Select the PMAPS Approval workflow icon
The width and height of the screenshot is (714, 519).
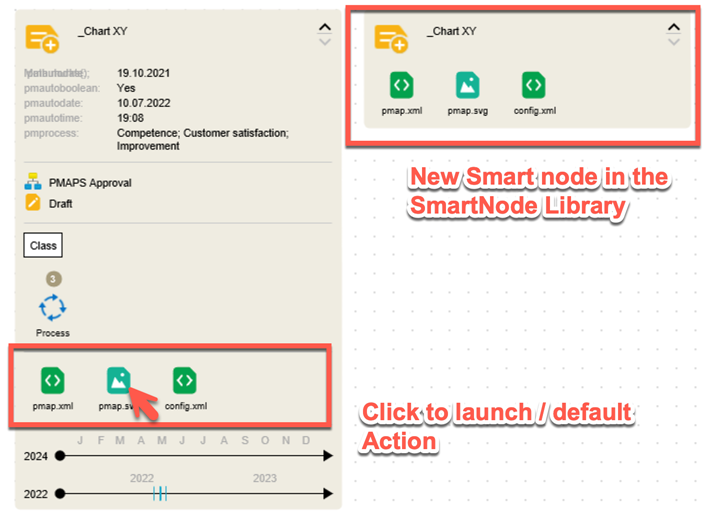coord(33,183)
